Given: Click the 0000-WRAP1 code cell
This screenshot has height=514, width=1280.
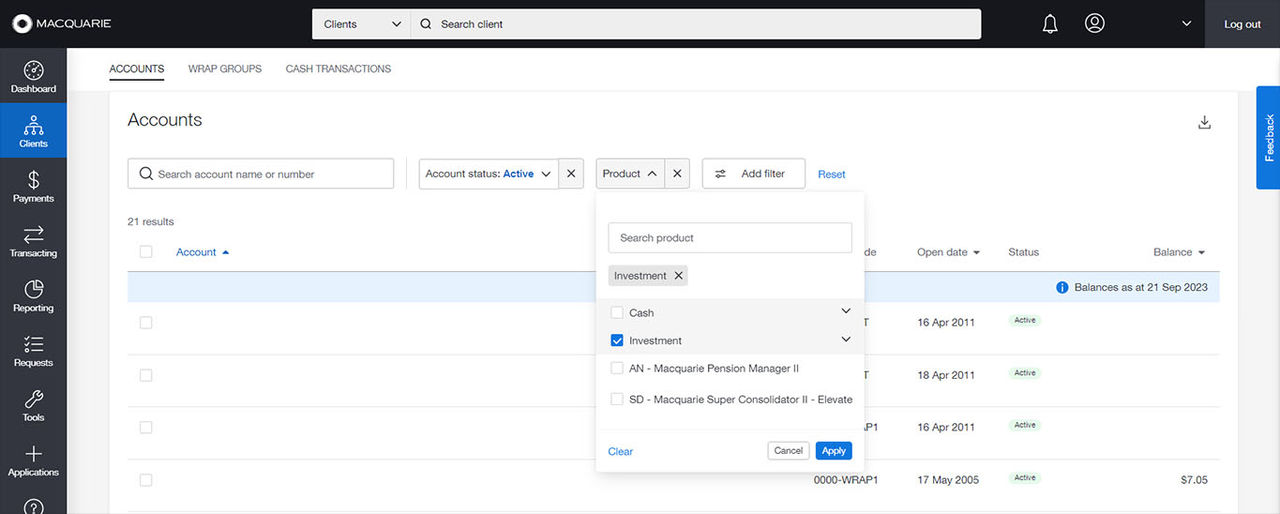Looking at the screenshot, I should (846, 480).
